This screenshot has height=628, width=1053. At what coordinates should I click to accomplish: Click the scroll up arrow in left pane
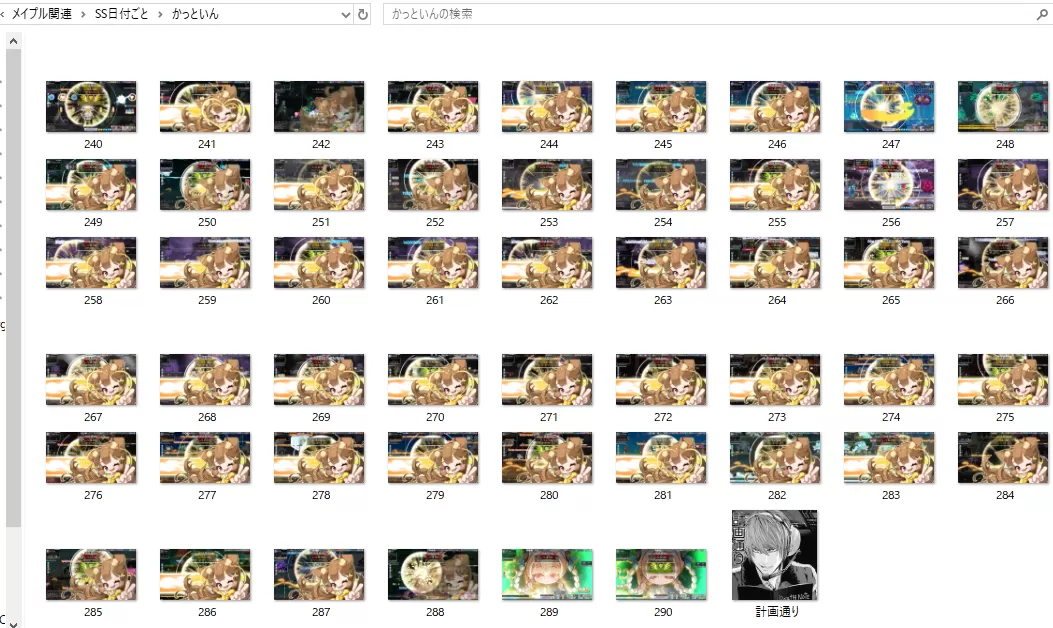[13, 41]
